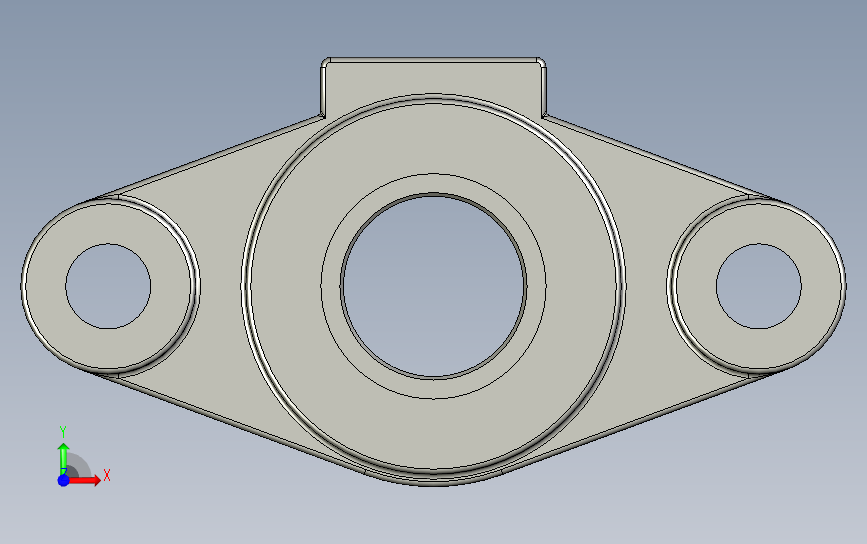Click the blue origin sphere of the triad
Screen dimensions: 867x544
point(64,480)
